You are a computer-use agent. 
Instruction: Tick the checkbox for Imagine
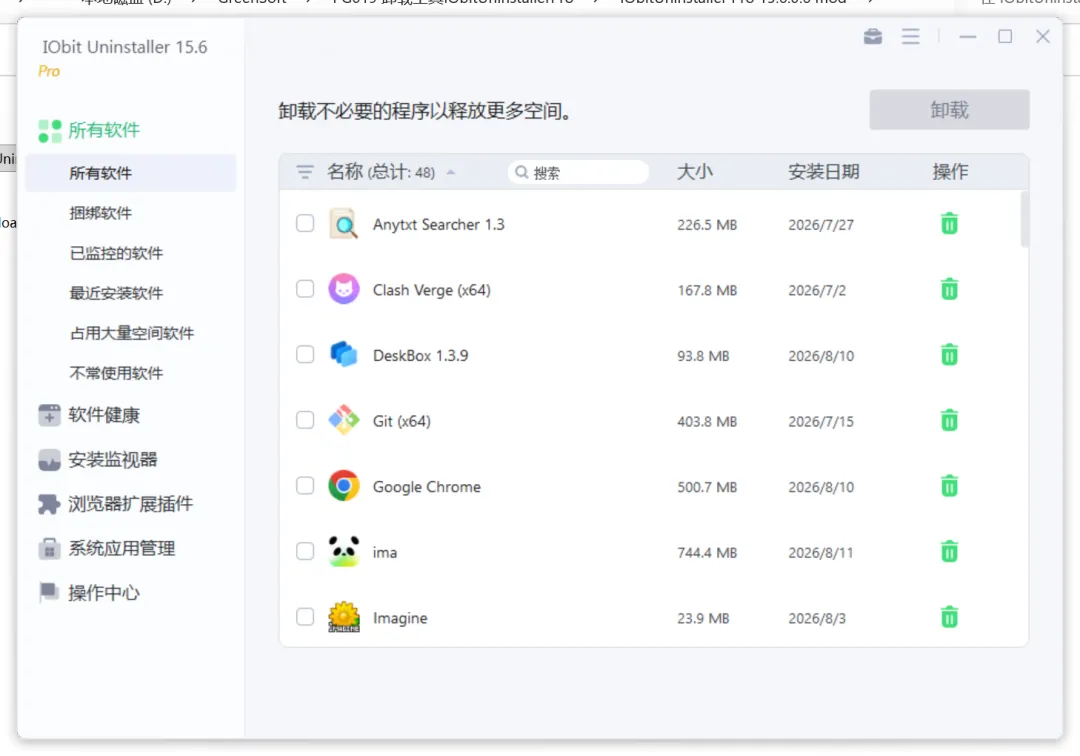pos(305,616)
